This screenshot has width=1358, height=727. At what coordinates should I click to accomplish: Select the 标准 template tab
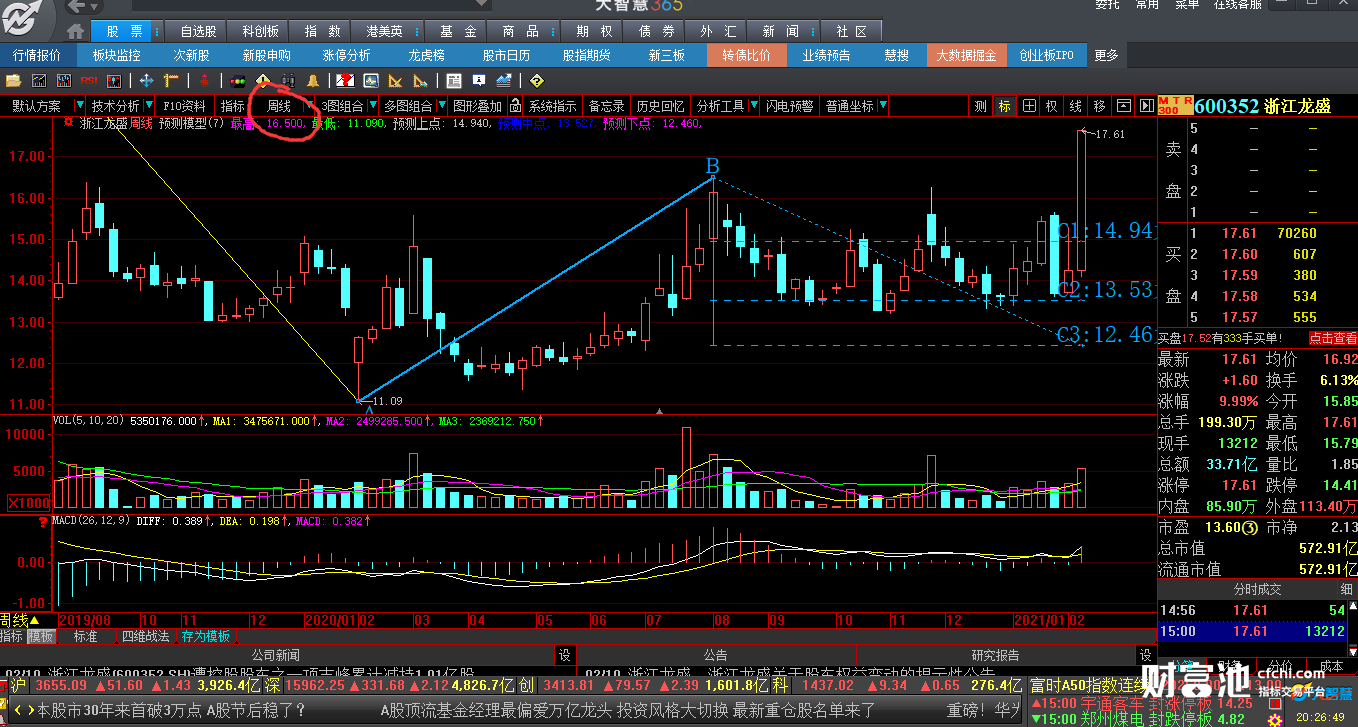coord(86,636)
